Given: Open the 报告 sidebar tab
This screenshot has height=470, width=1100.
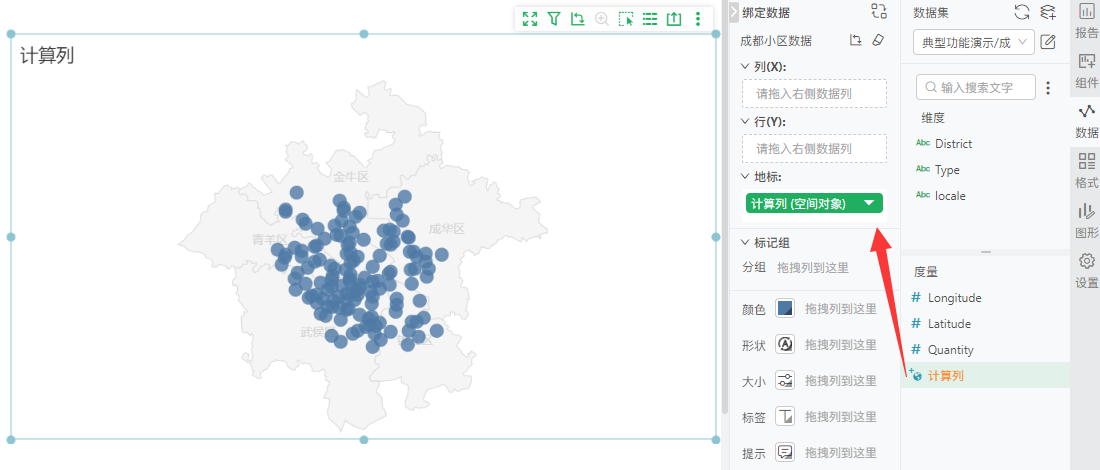Looking at the screenshot, I should (x=1086, y=21).
